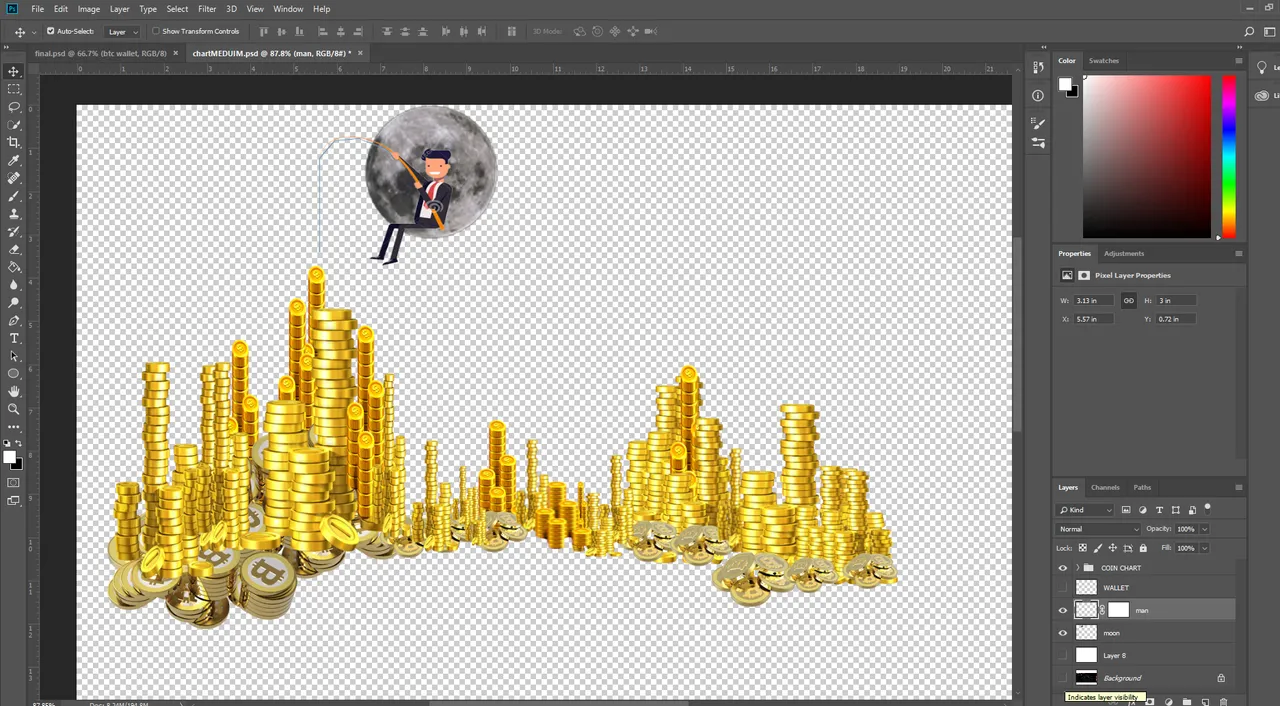Close the chartMEDUIM.psd document tab

tap(361, 53)
